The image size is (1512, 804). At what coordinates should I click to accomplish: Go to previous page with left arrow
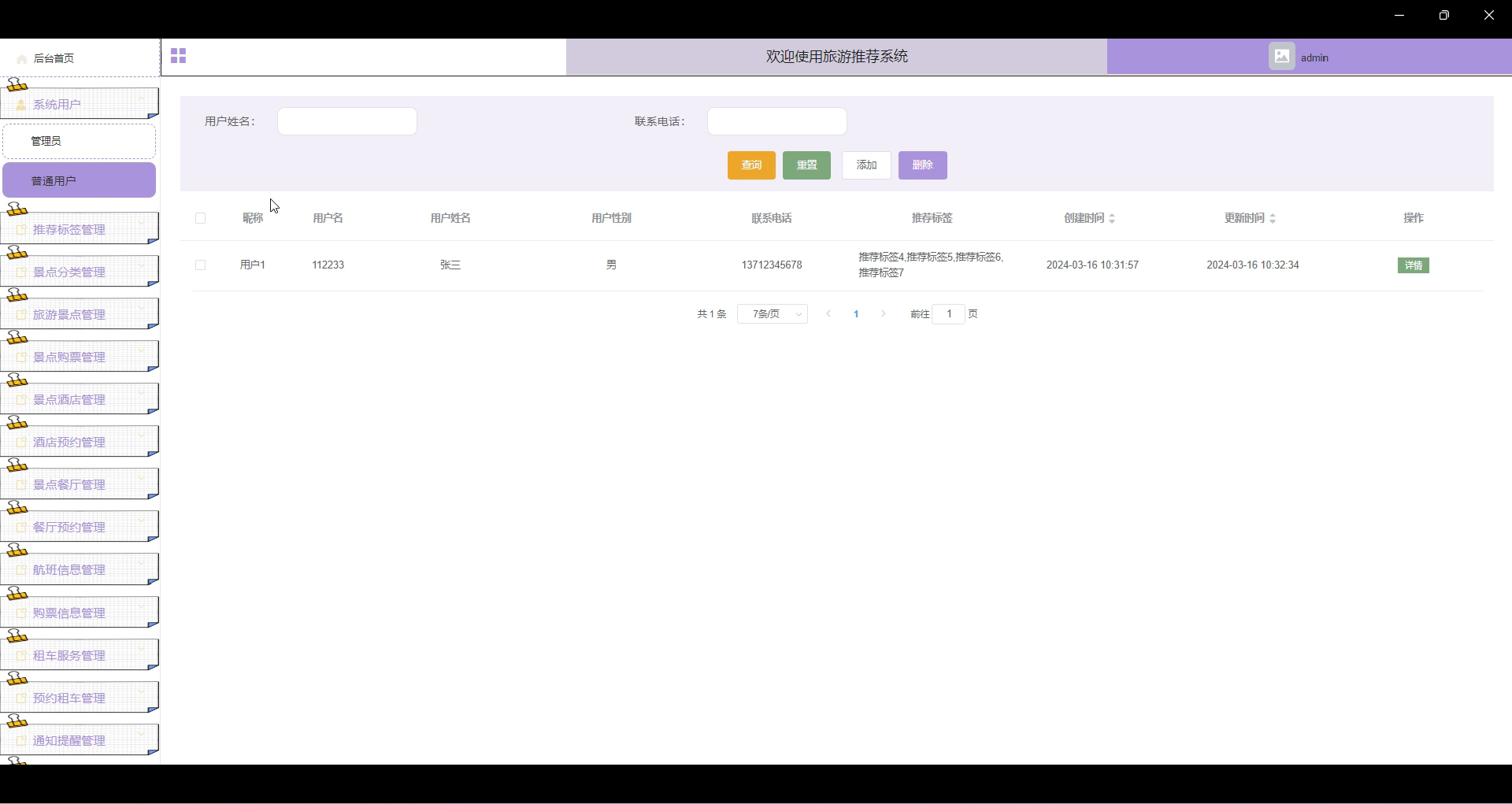pyautogui.click(x=828, y=314)
